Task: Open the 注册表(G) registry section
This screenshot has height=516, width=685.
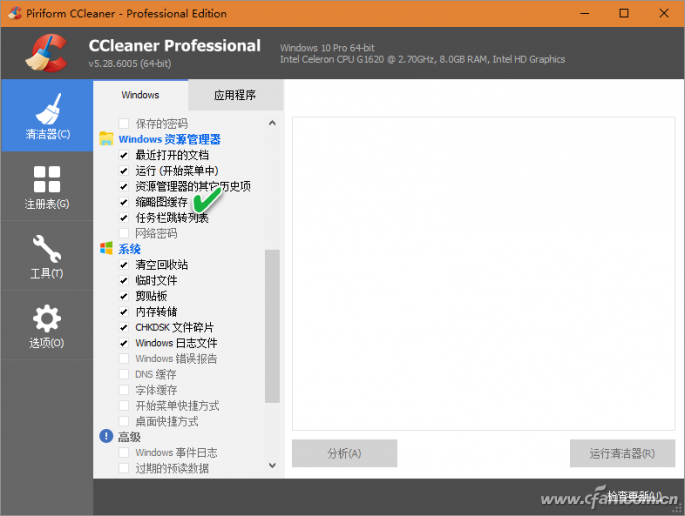Action: pyautogui.click(x=47, y=187)
